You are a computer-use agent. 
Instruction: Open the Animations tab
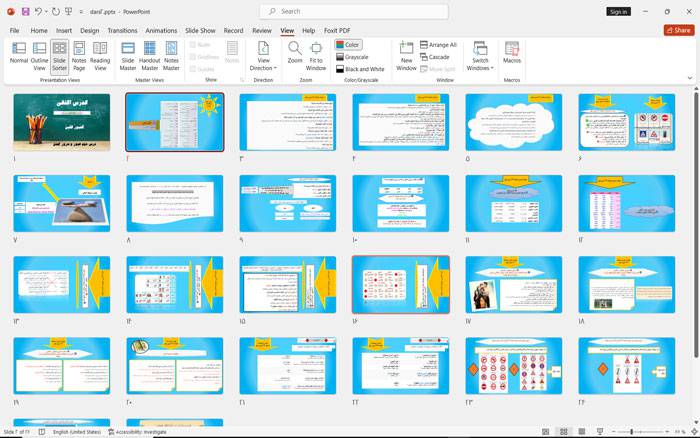[x=161, y=31]
